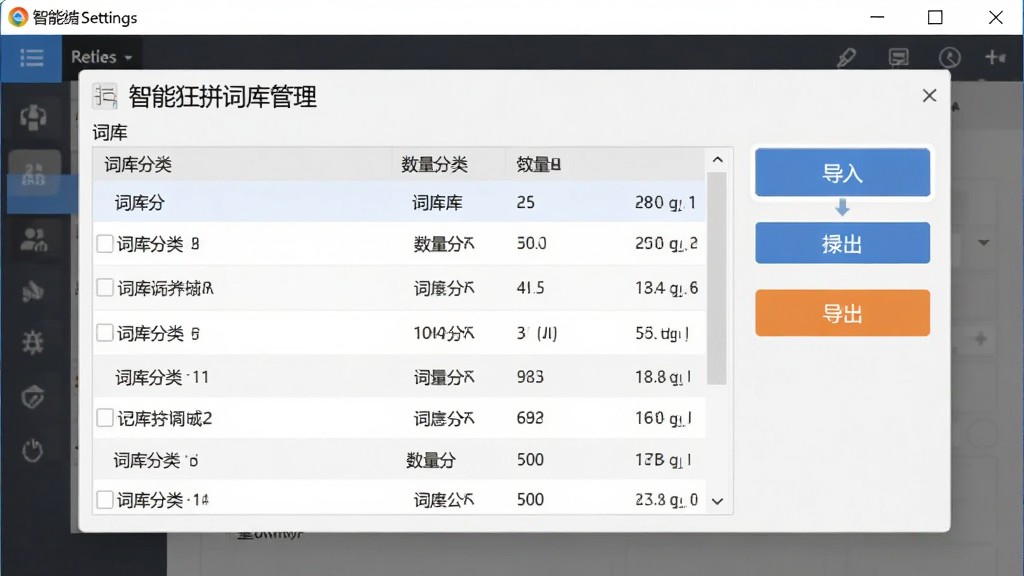Tick the checkbox in the 41.5 row
Image resolution: width=1024 pixels, height=576 pixels.
(x=104, y=287)
